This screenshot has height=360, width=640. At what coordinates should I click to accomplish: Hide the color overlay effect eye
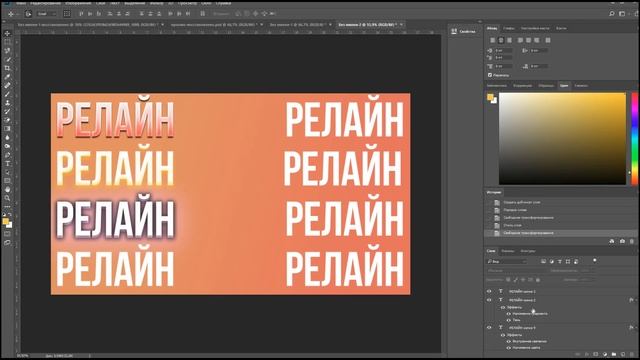pyautogui.click(x=509, y=348)
